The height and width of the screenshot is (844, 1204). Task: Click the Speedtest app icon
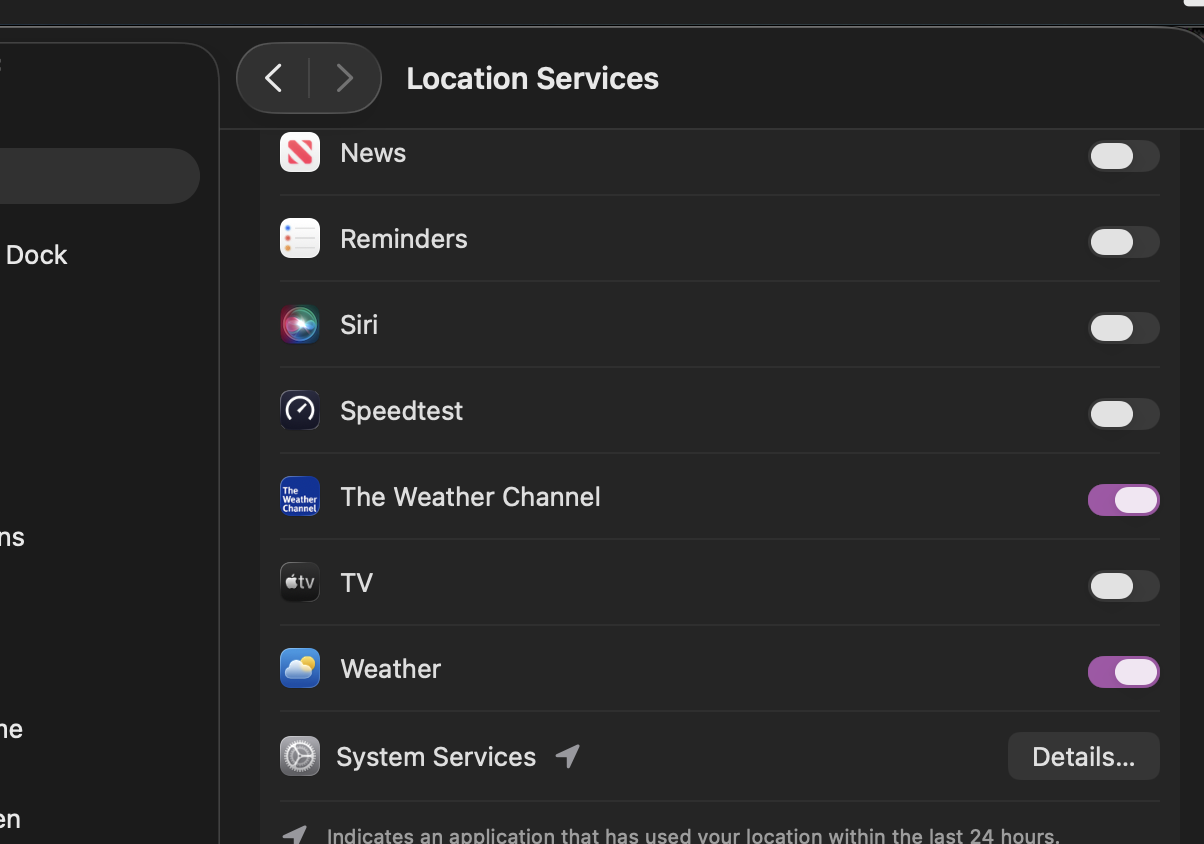300,410
